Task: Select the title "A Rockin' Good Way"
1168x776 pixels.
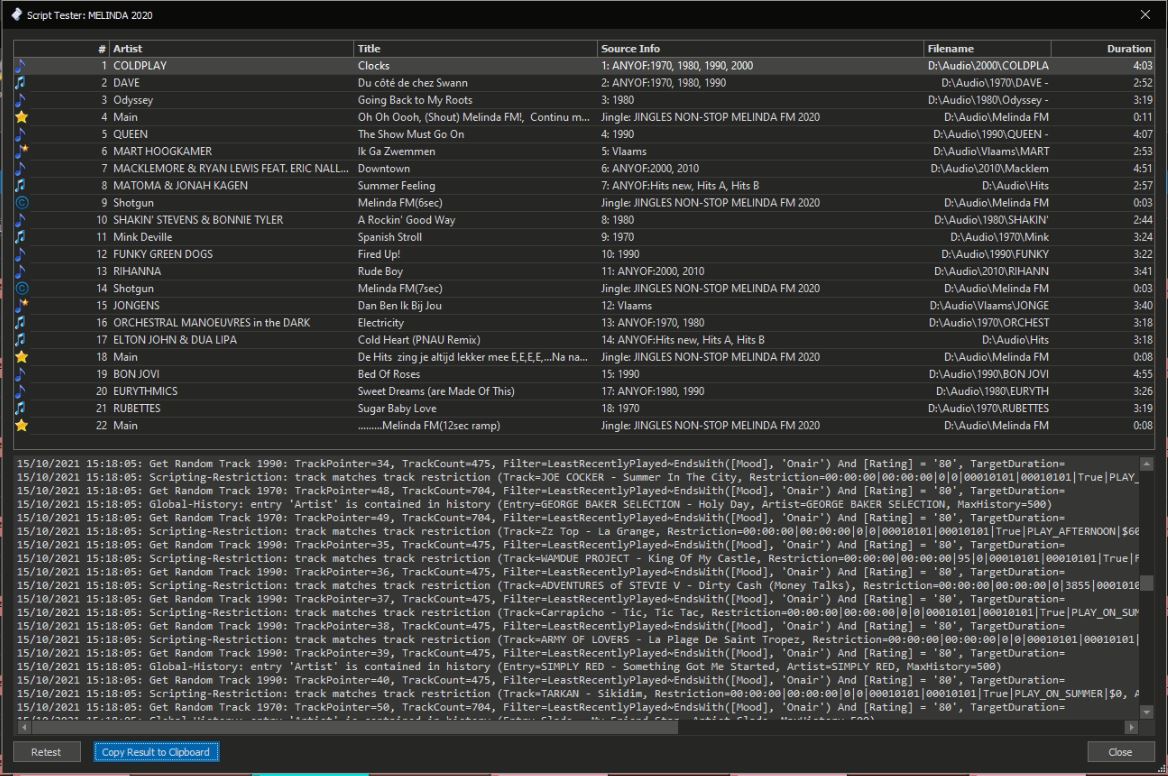Action: tap(406, 220)
